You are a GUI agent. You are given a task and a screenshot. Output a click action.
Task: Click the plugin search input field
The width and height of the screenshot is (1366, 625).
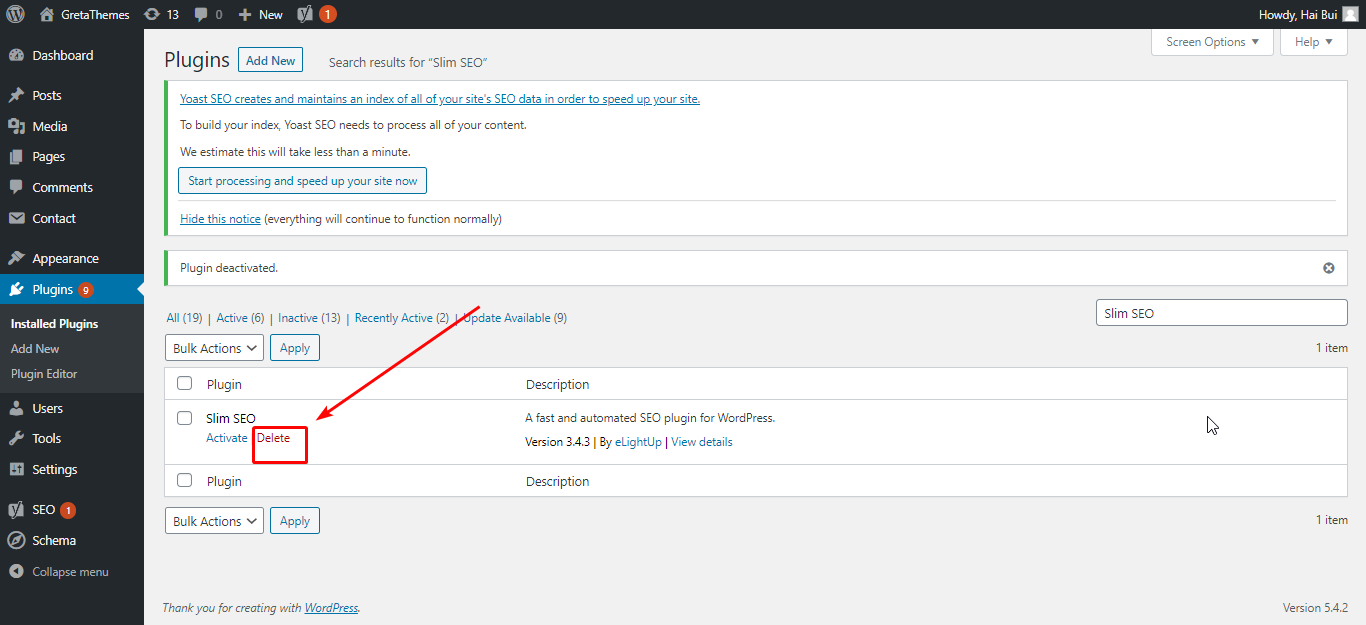(x=1220, y=312)
